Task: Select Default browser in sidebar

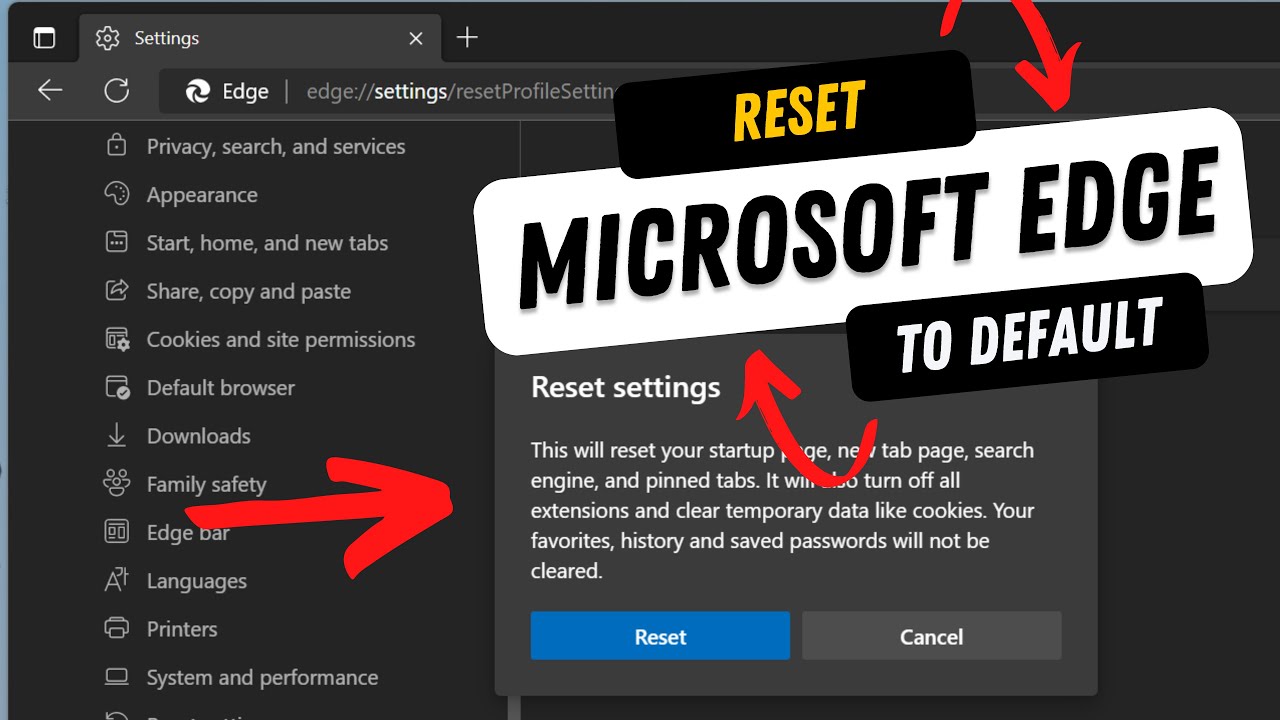Action: (x=220, y=388)
